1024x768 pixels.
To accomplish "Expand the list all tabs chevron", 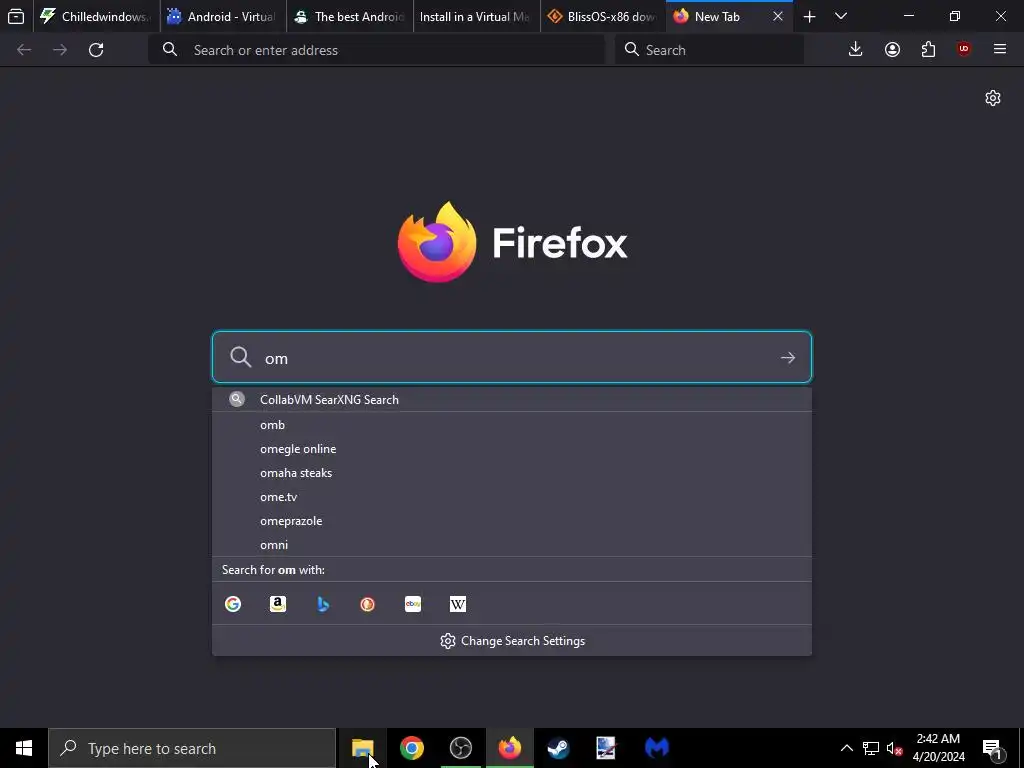I will 841,16.
